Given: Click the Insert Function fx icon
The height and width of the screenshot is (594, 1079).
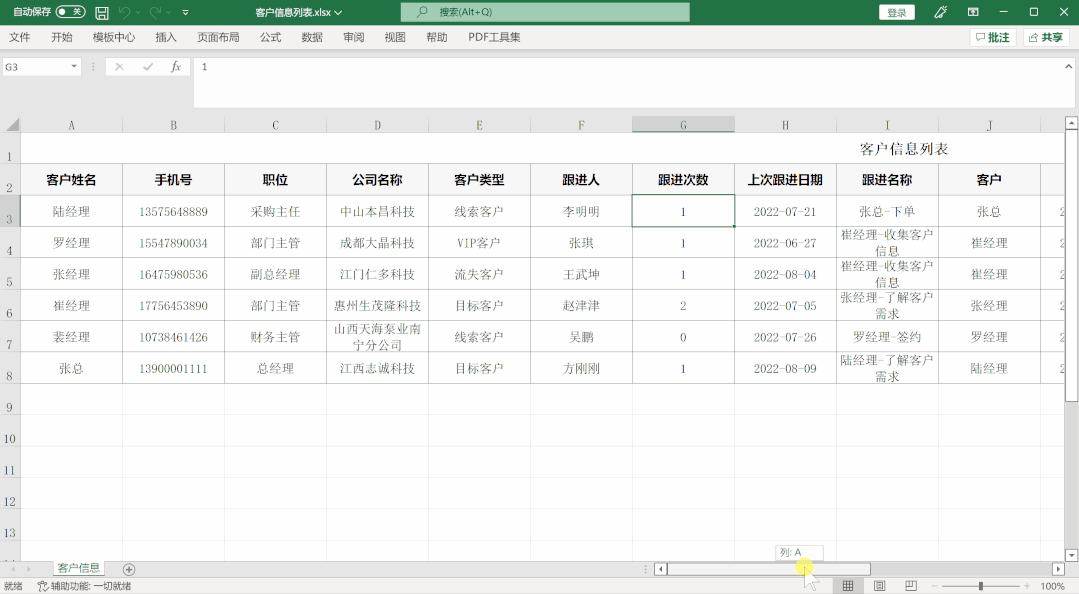Looking at the screenshot, I should [175, 67].
